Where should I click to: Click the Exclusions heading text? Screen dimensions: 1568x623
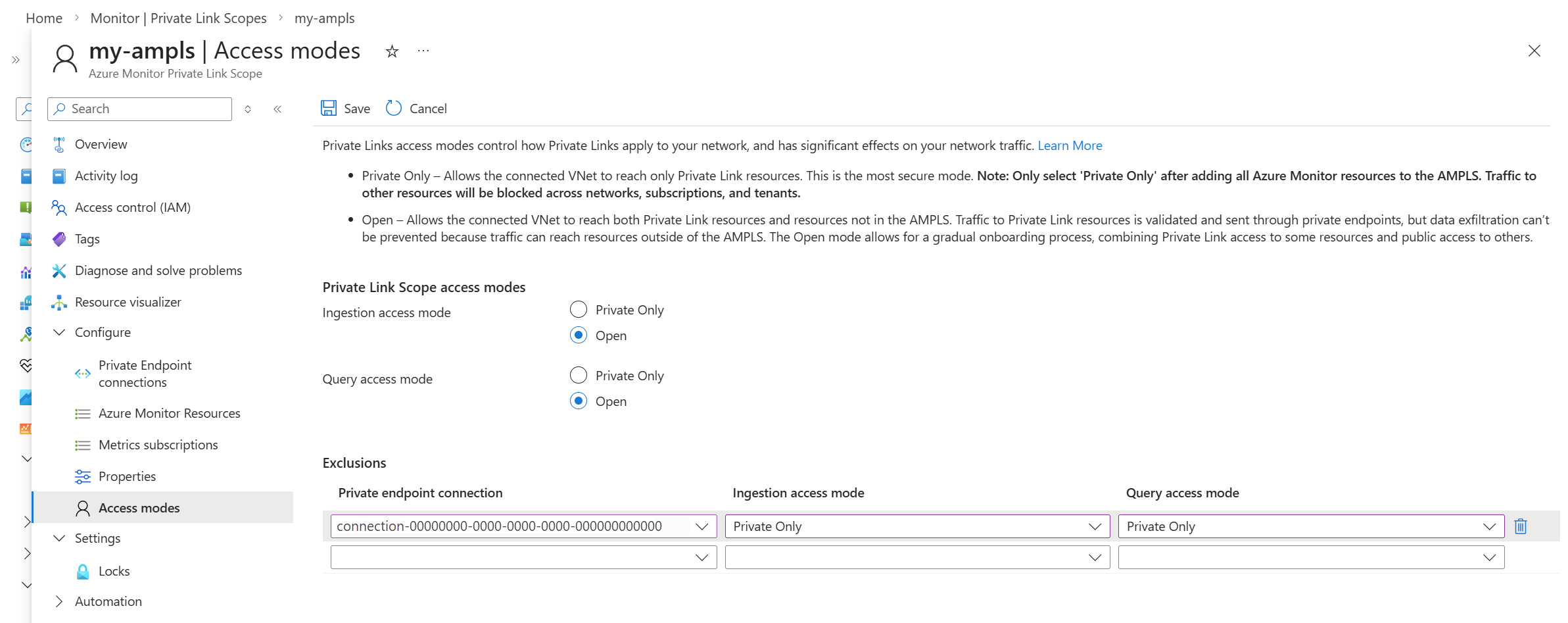[x=354, y=463]
